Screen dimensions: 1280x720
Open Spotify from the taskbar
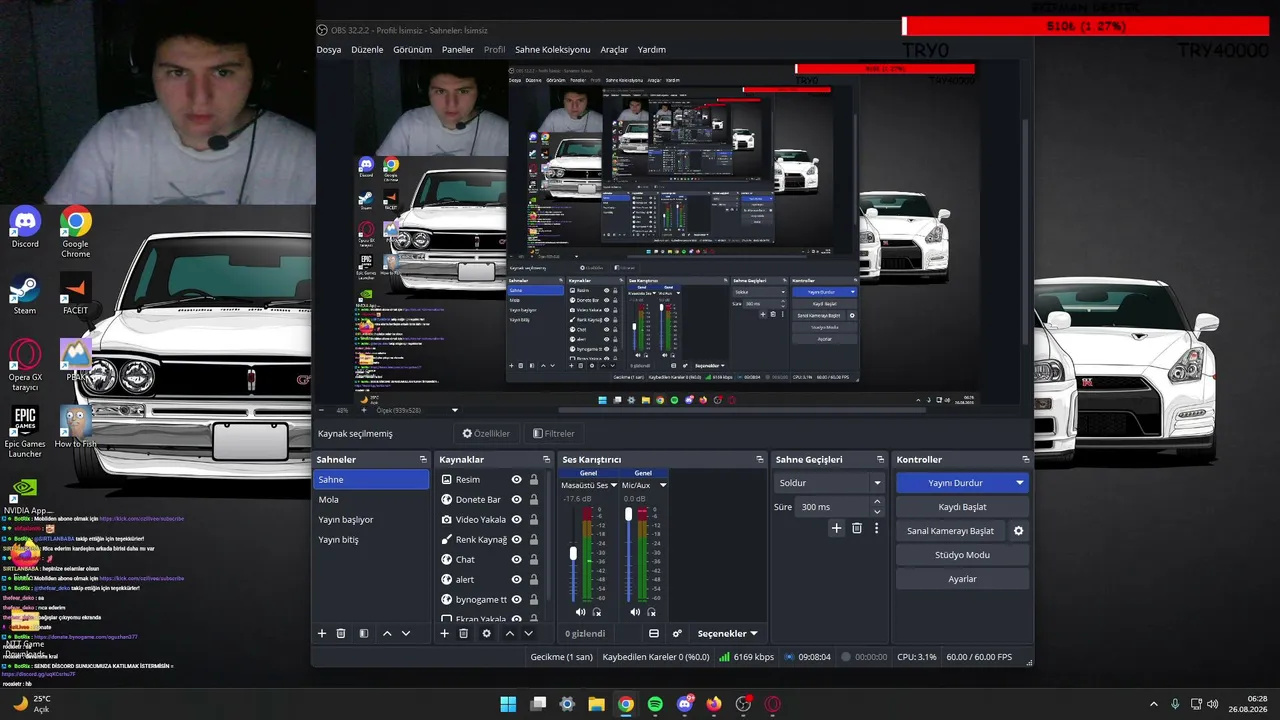click(655, 704)
